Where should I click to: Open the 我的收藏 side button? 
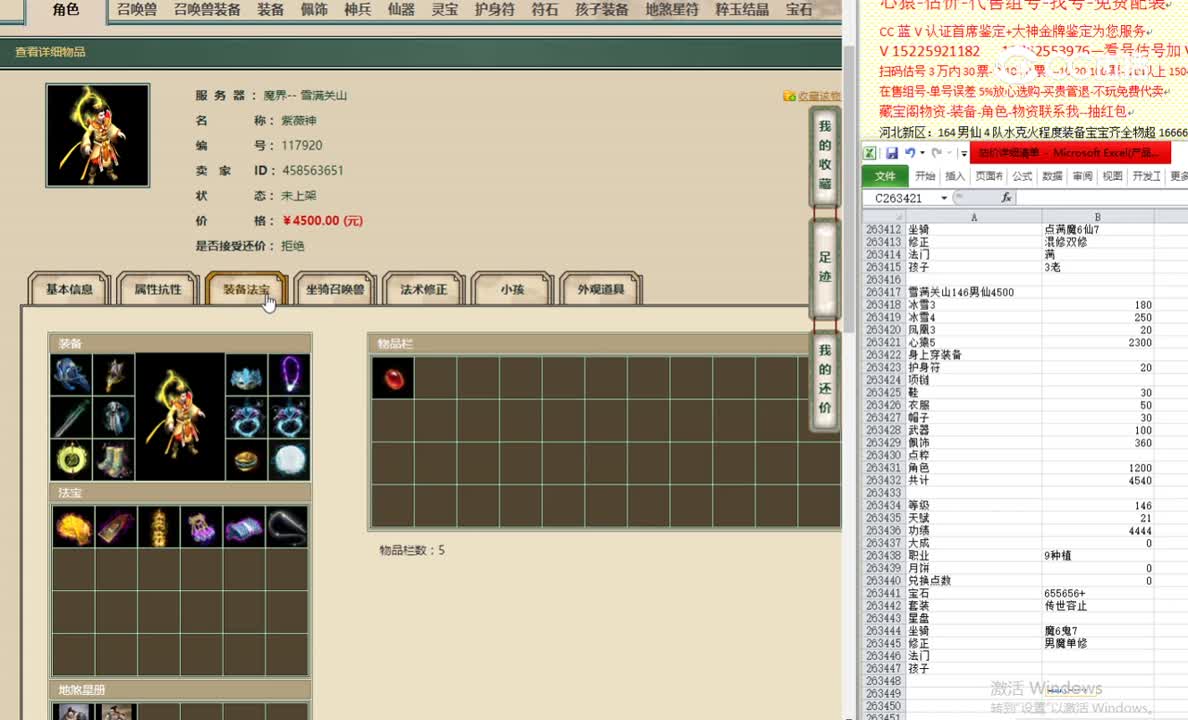point(824,155)
